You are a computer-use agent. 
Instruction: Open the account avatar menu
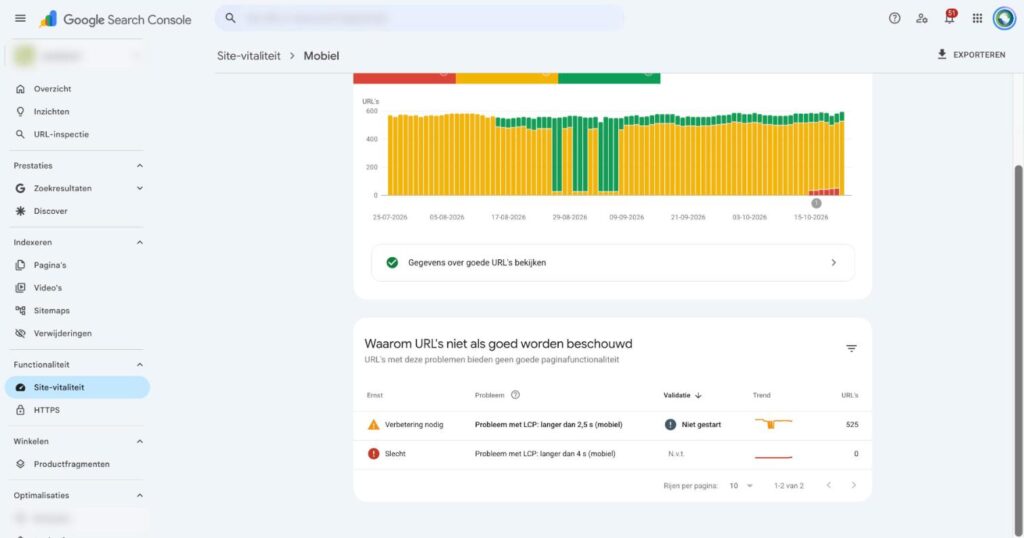(1004, 18)
